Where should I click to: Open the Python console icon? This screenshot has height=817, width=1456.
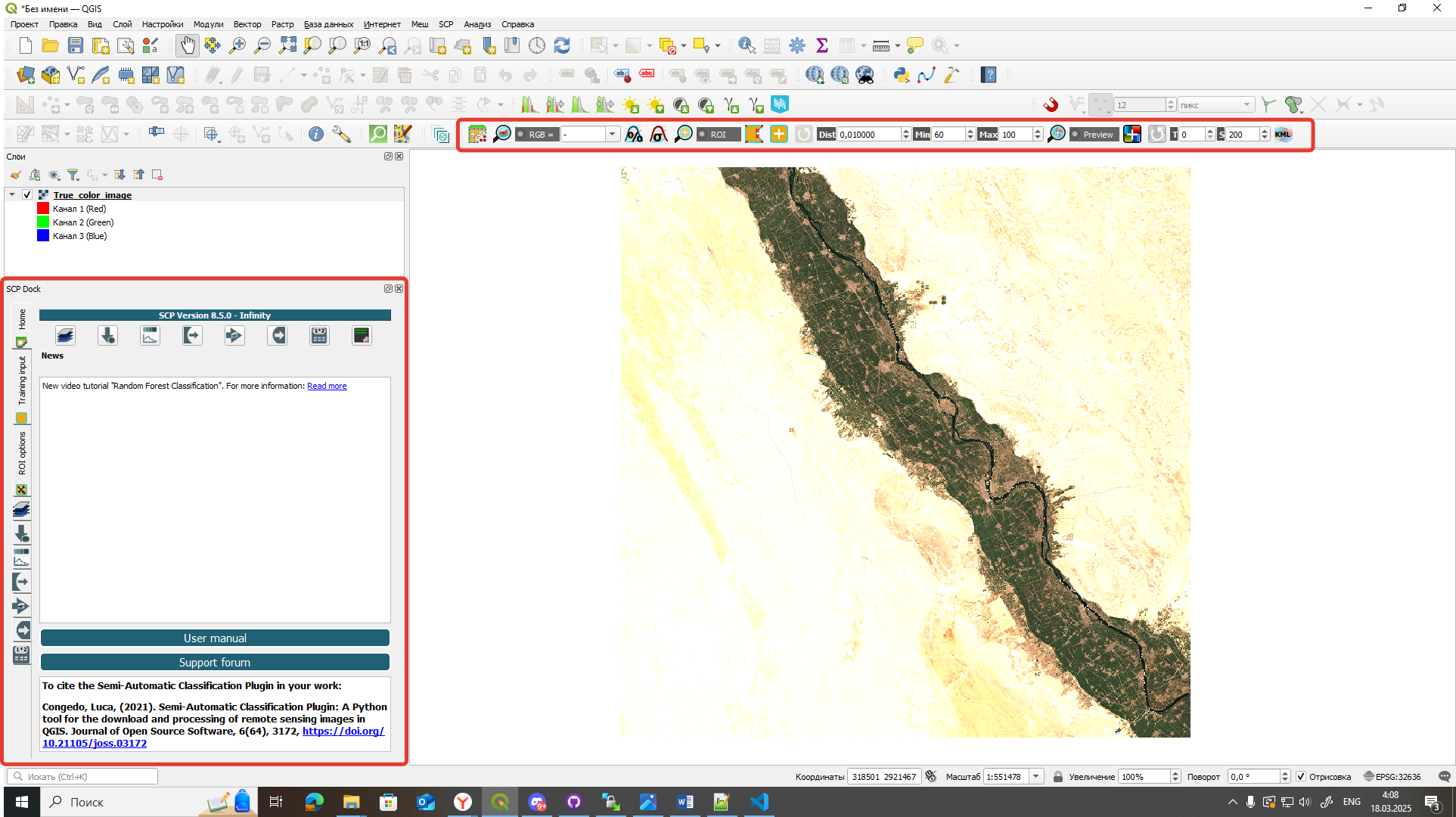[x=902, y=75]
